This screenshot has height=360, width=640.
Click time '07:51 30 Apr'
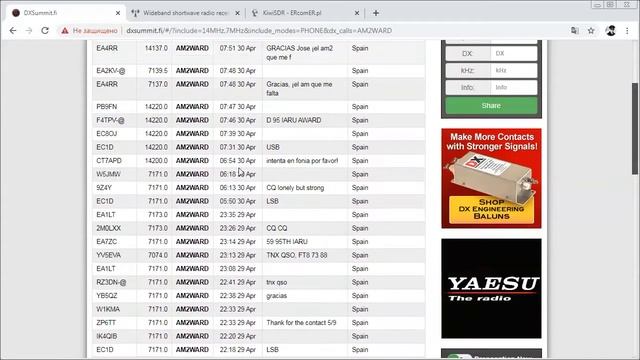(x=238, y=48)
